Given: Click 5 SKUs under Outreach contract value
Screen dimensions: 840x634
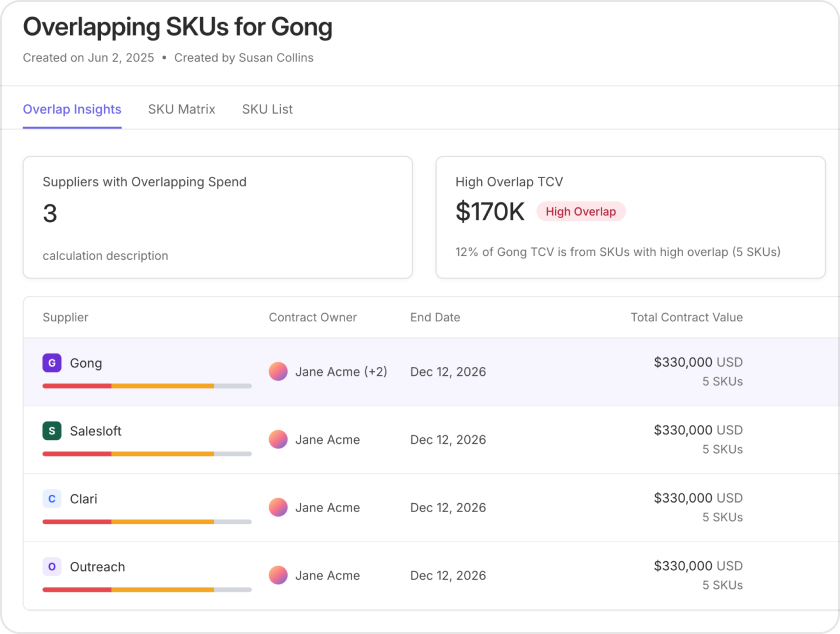Looking at the screenshot, I should coord(723,585).
